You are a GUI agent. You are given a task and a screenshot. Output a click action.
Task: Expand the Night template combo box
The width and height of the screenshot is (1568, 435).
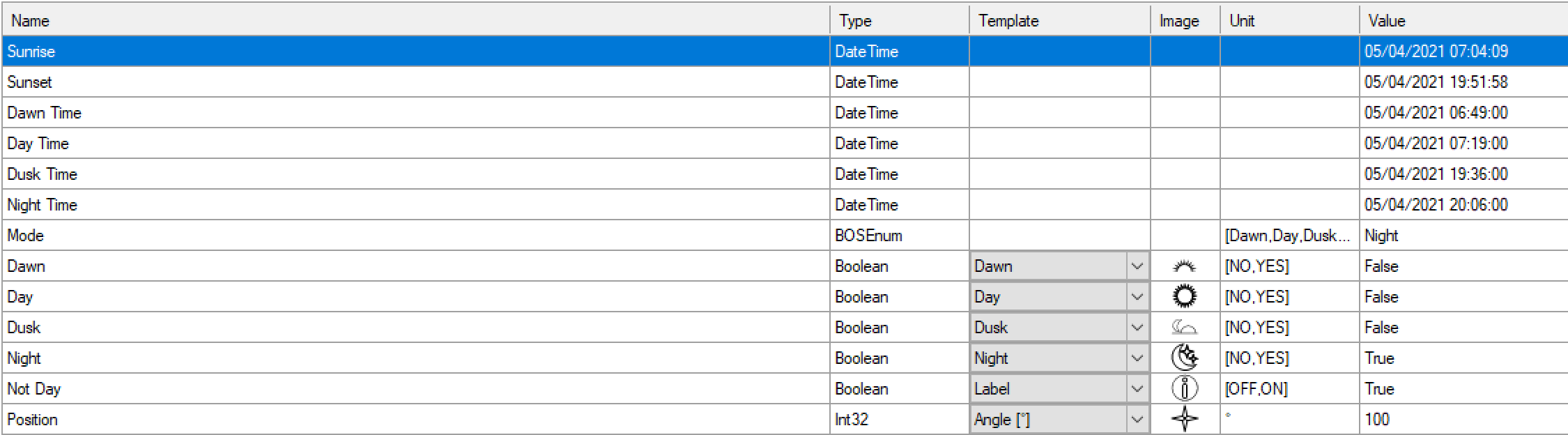(1137, 358)
